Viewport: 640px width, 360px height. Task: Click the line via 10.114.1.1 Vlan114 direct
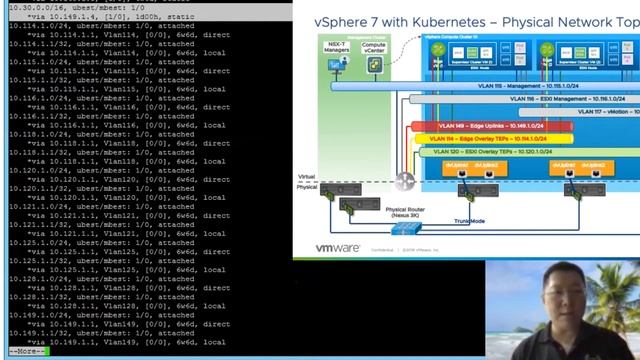pyautogui.click(x=129, y=35)
